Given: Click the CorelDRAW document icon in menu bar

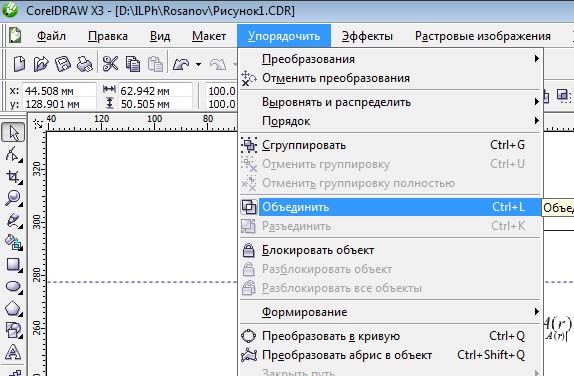Looking at the screenshot, I should click(x=15, y=36).
